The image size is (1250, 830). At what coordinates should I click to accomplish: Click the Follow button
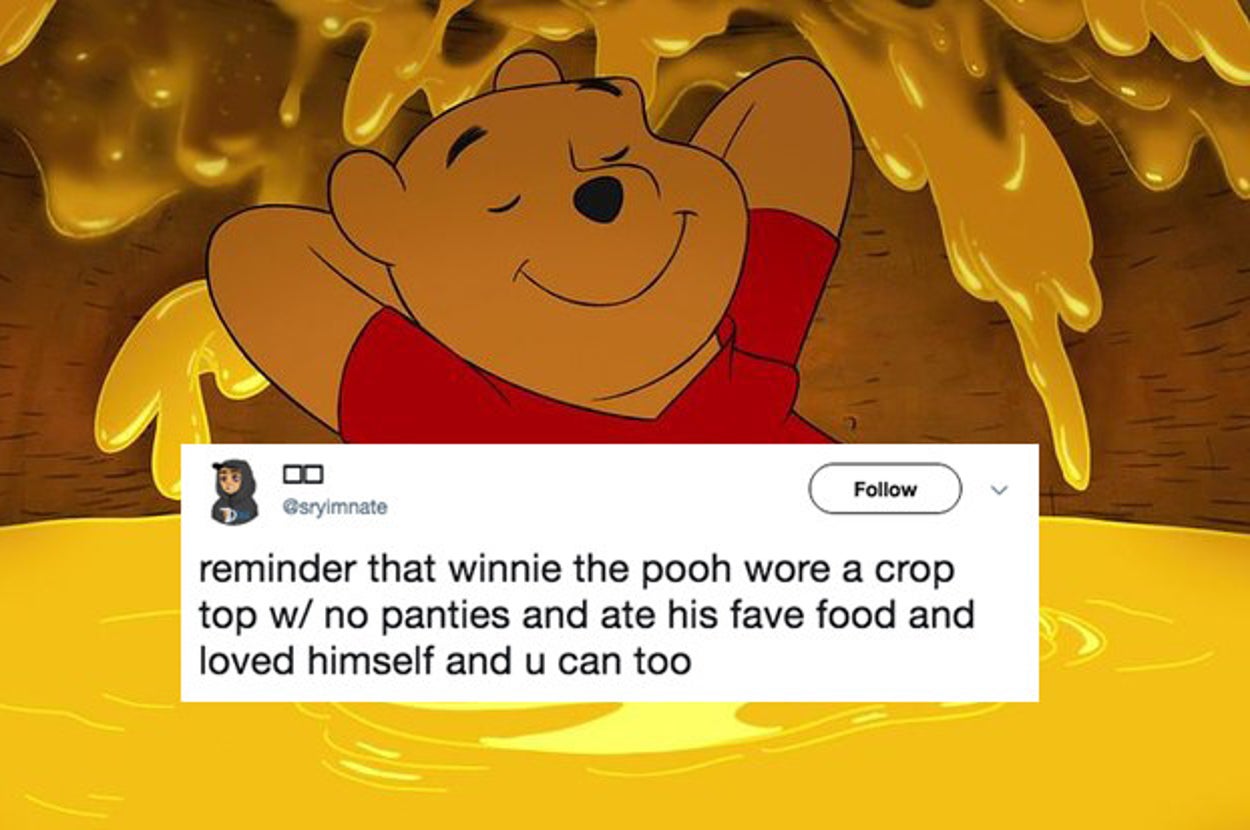(x=885, y=489)
